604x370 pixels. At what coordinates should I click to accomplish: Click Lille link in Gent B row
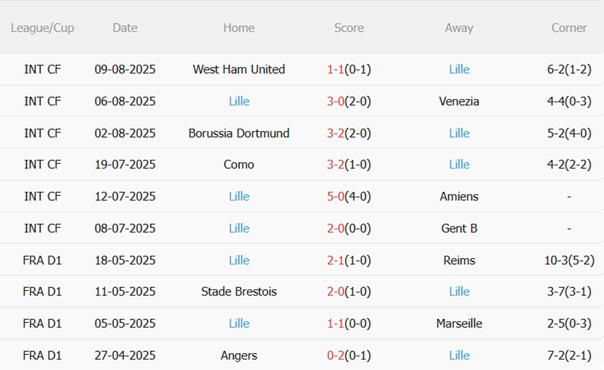(x=239, y=228)
